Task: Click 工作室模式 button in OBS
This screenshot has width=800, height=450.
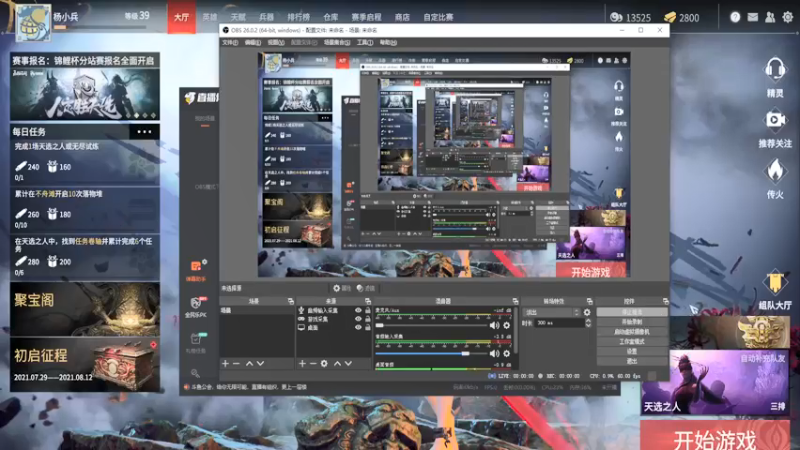Action: click(x=632, y=341)
